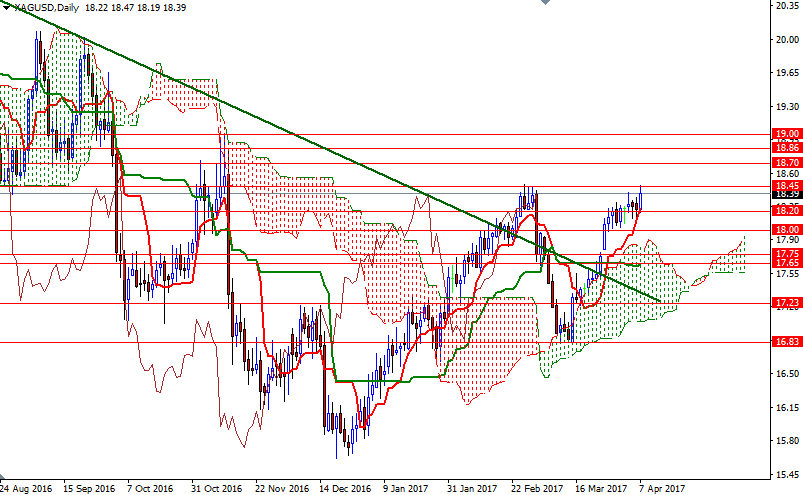Click the 19.30 value on price scale

click(x=788, y=106)
